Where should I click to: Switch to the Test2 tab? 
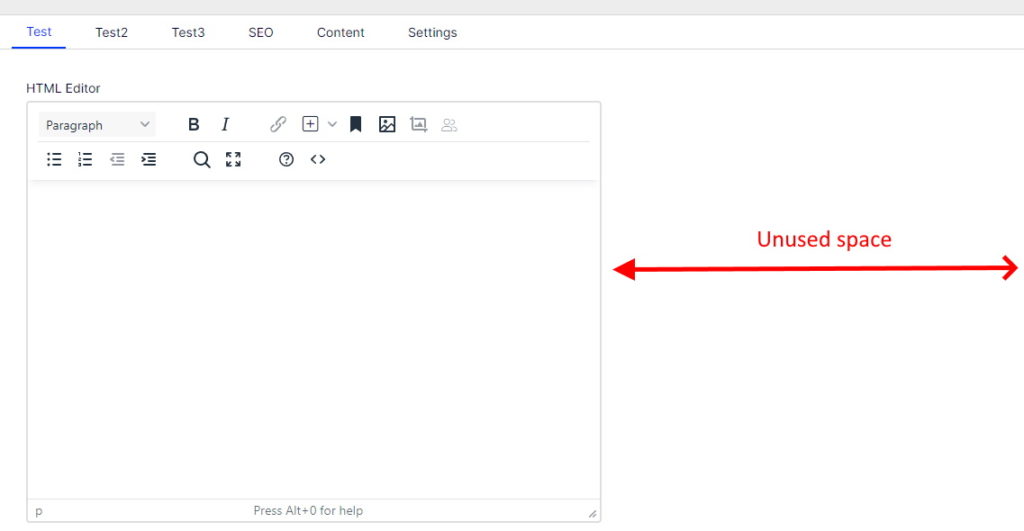pyautogui.click(x=112, y=33)
